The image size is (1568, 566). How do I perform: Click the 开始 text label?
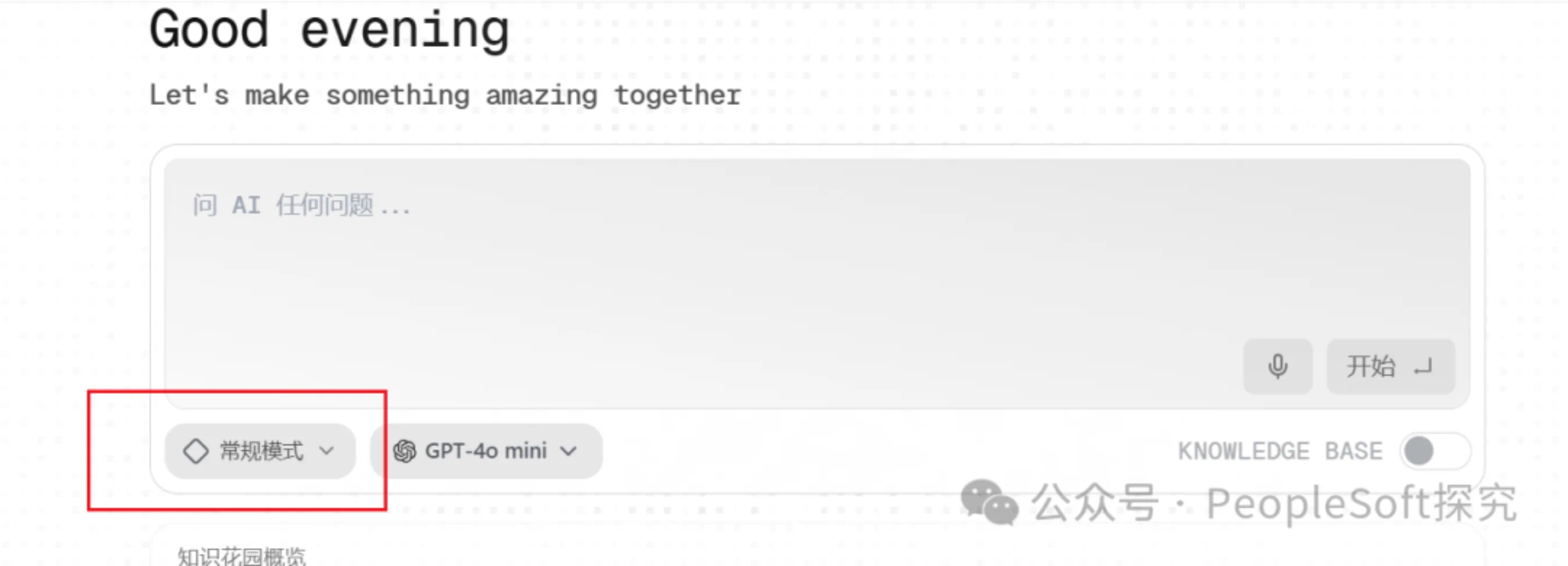click(x=1370, y=366)
